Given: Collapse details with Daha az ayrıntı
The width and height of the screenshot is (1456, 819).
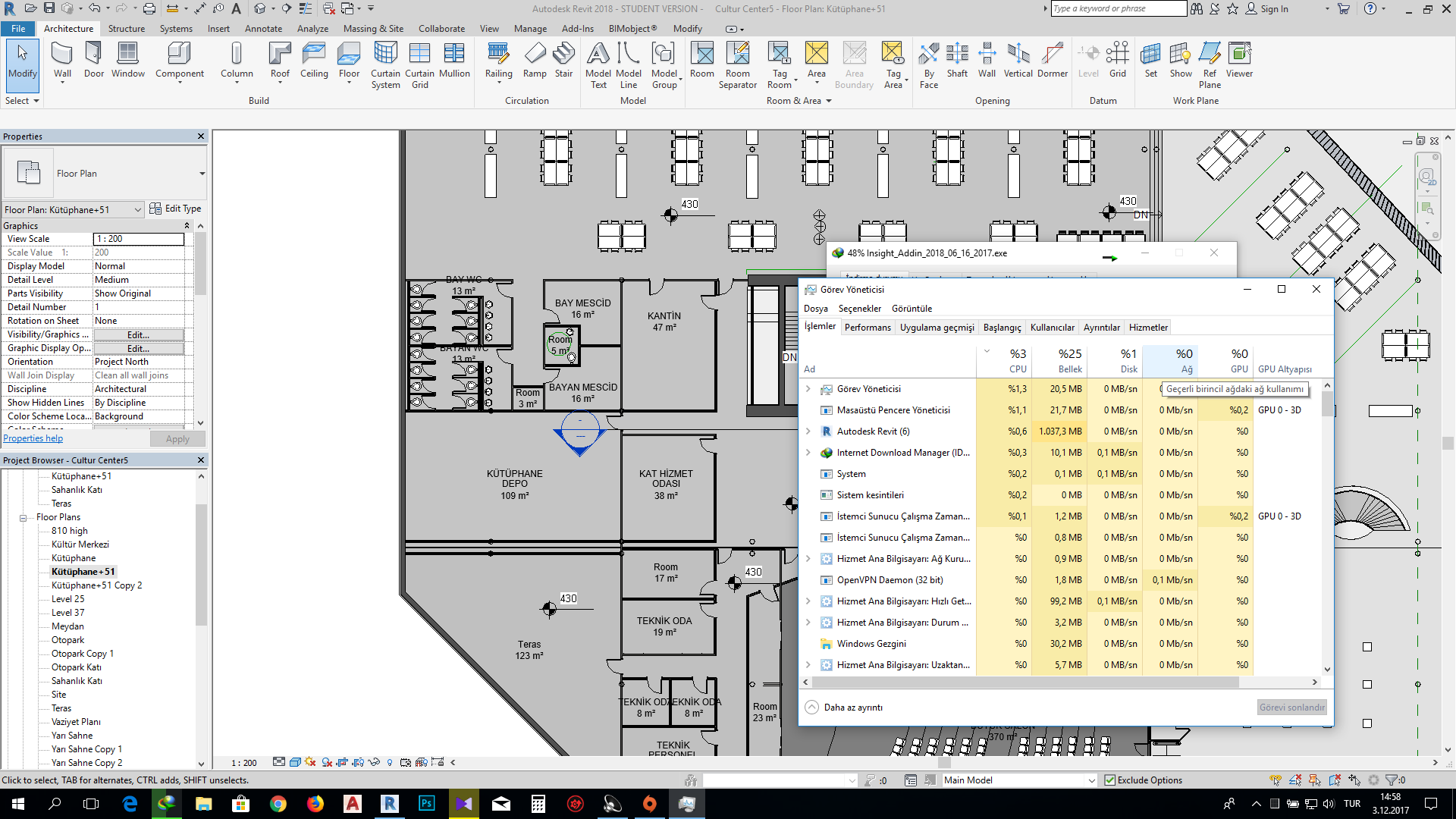Looking at the screenshot, I should (x=844, y=707).
